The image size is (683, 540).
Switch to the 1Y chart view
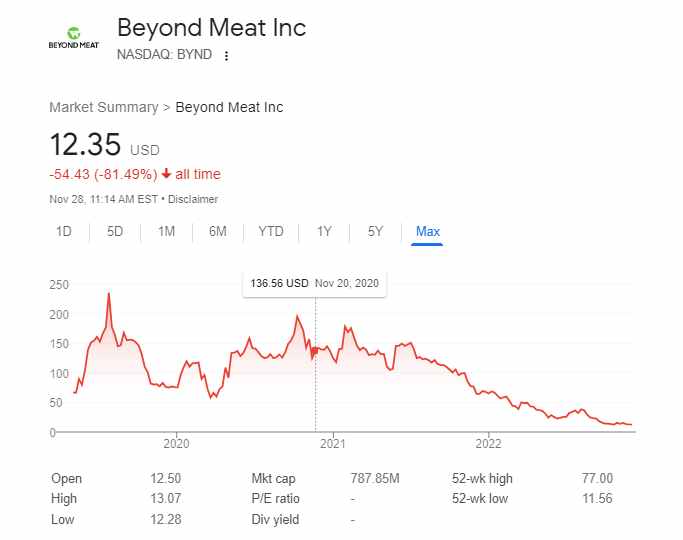point(324,232)
